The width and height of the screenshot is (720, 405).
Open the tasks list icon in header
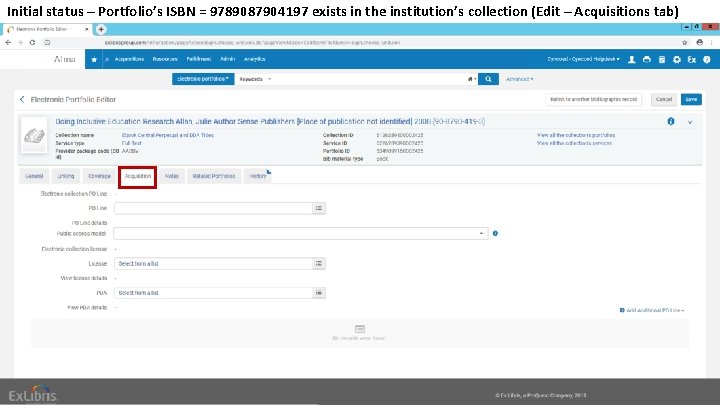[x=662, y=59]
